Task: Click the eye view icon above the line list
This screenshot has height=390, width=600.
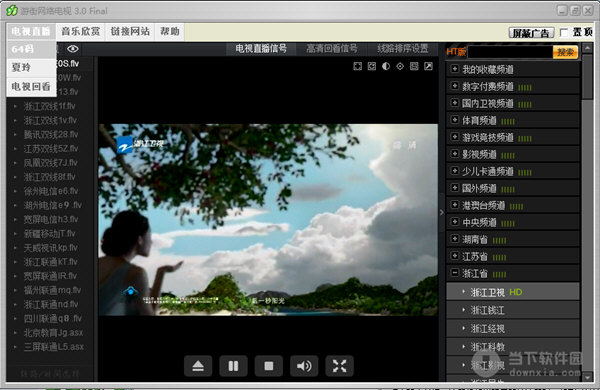Action: click(73, 49)
